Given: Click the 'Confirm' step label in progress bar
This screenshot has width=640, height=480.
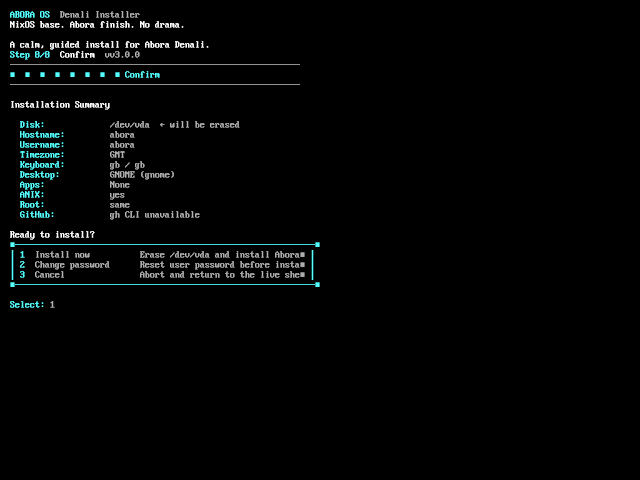Looking at the screenshot, I should [x=142, y=75].
